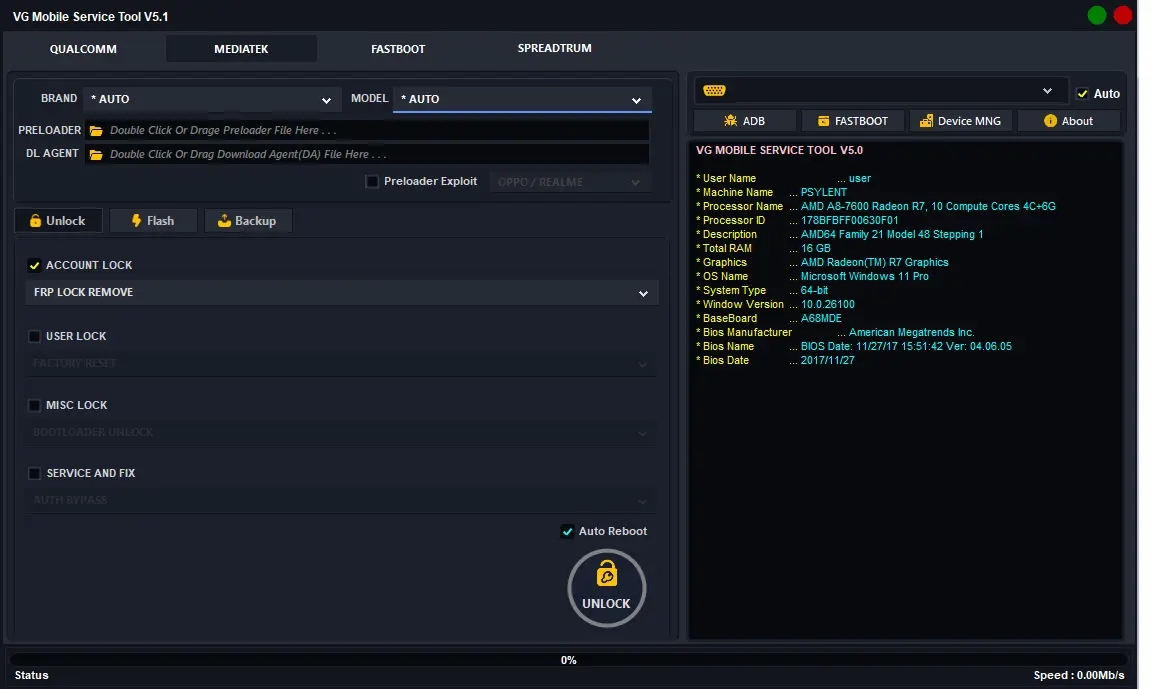Click the red circle window button
The width and height of the screenshot is (1152, 689).
click(x=1123, y=15)
